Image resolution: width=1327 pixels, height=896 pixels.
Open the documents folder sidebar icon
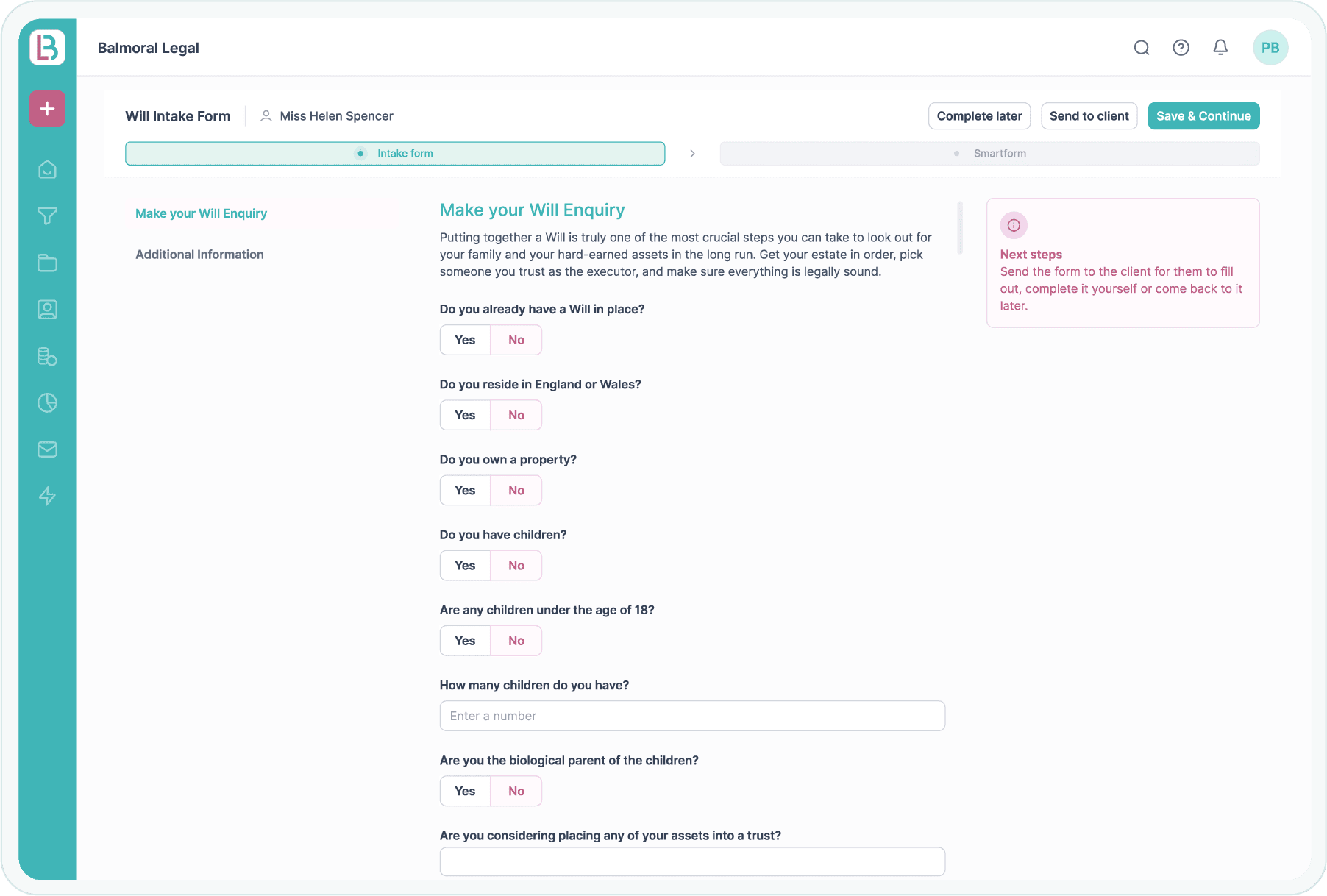[46, 263]
